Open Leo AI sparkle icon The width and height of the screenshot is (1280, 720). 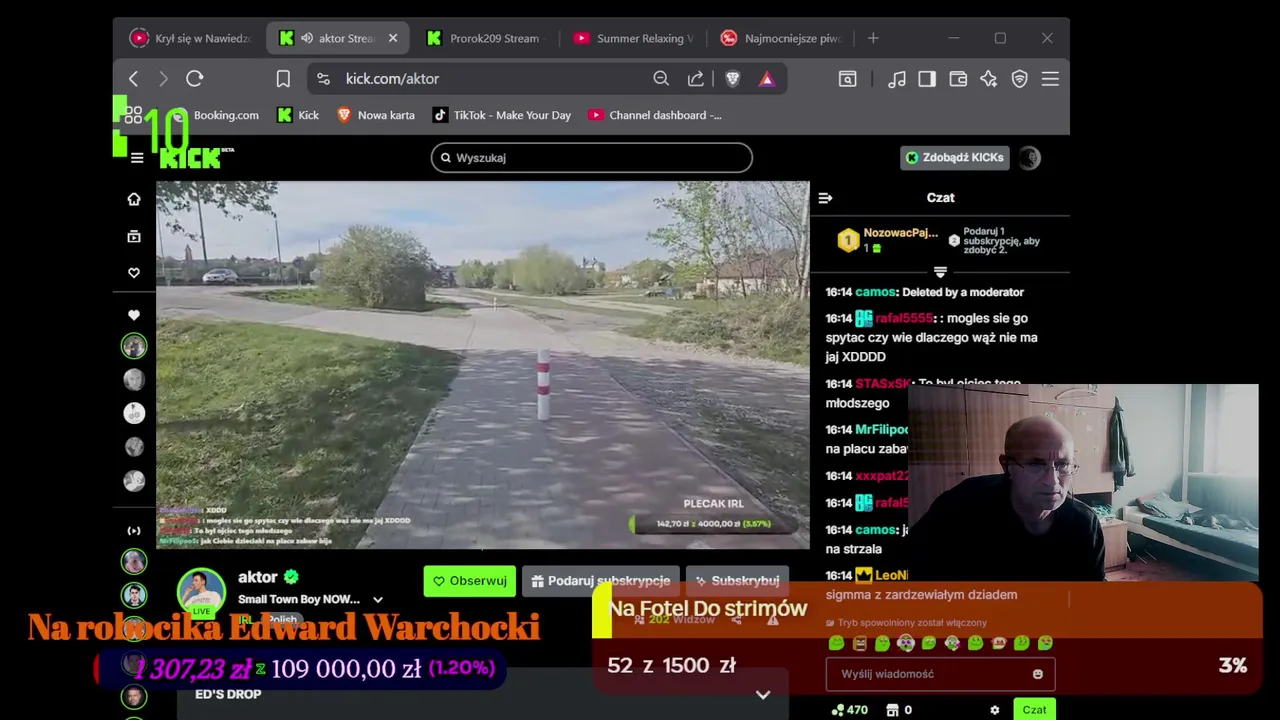(989, 78)
